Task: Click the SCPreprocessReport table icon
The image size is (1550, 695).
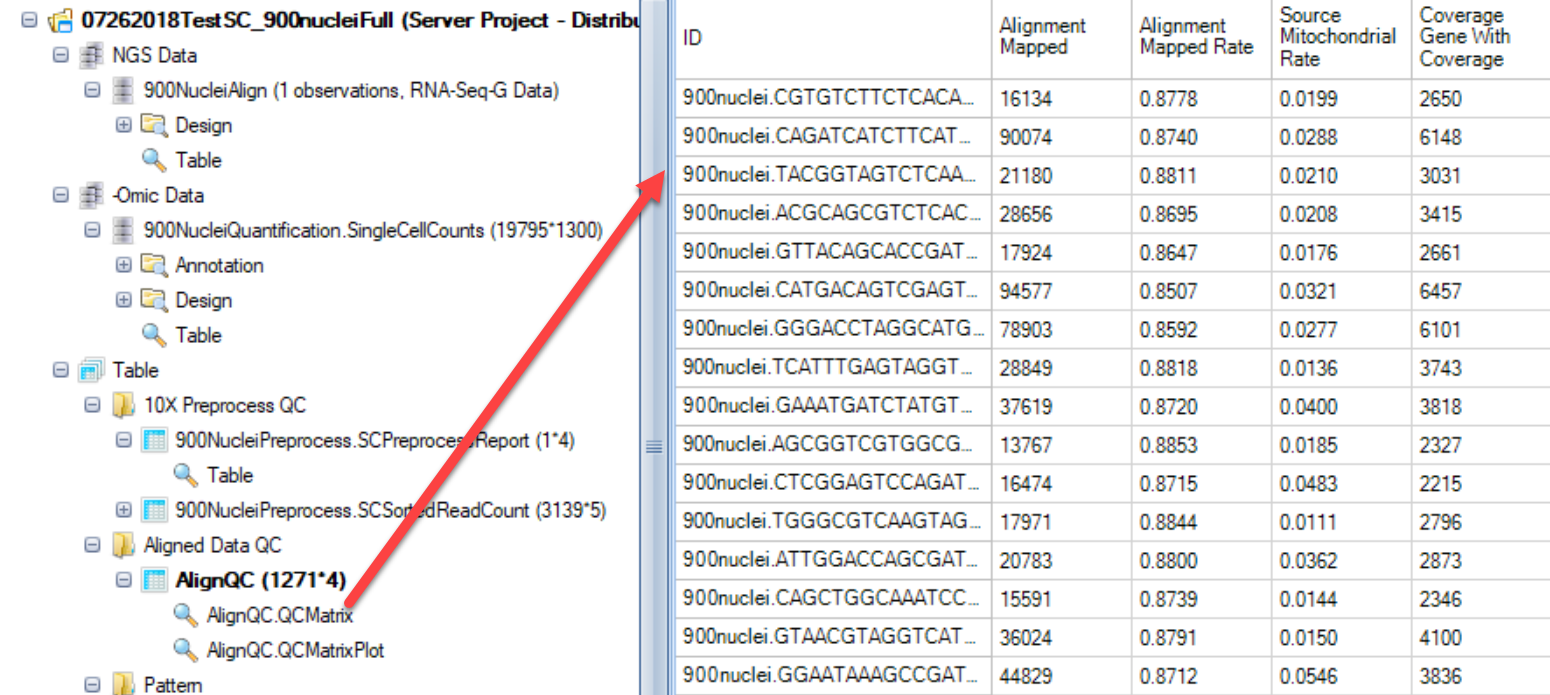Action: pos(155,440)
